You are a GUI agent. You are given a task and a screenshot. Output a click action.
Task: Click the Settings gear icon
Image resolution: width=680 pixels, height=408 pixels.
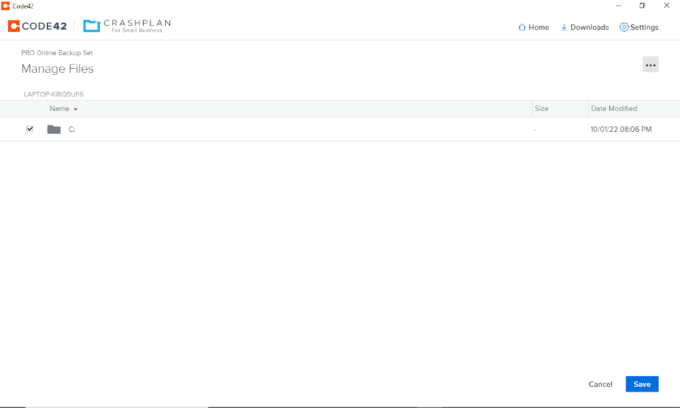tap(624, 27)
